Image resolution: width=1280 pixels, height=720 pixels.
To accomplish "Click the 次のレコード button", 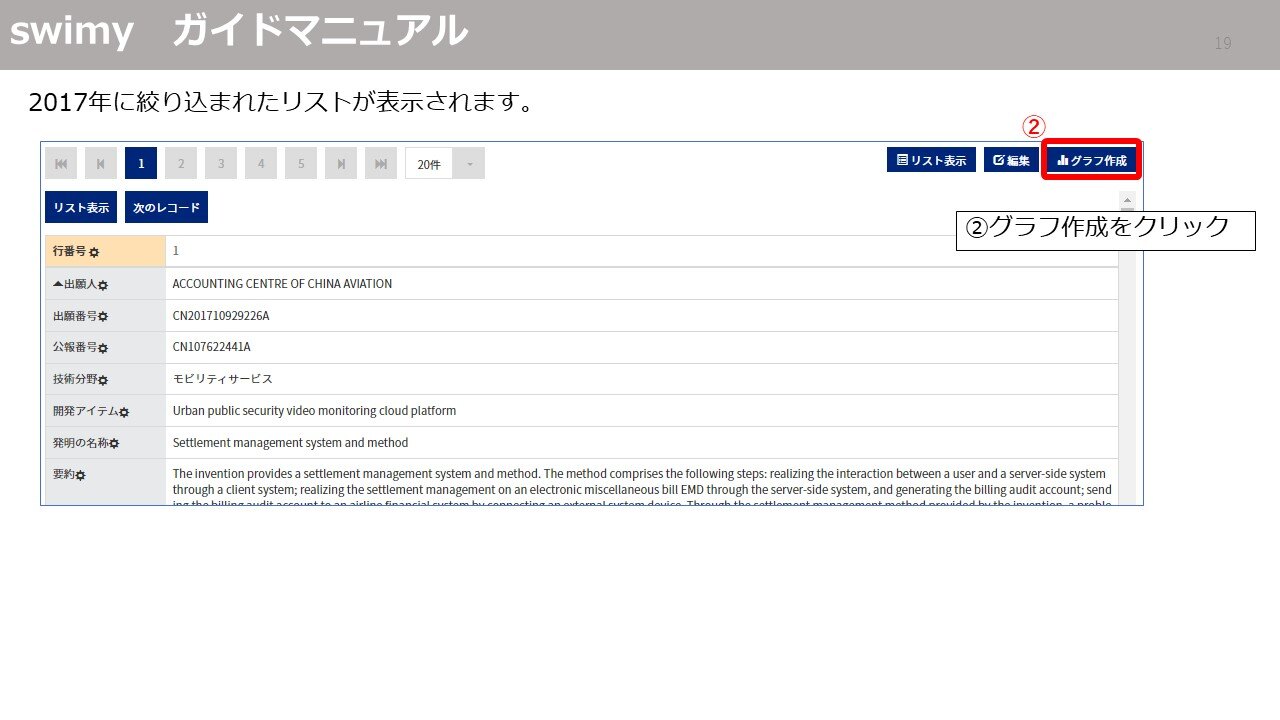I will [167, 207].
